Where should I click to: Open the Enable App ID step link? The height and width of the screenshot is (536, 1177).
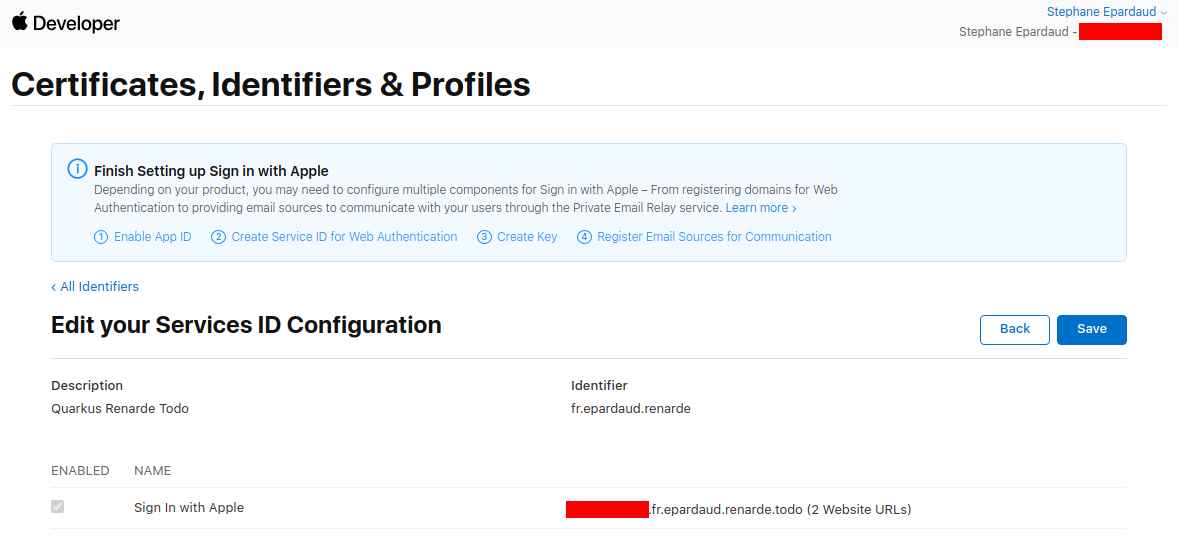point(152,237)
